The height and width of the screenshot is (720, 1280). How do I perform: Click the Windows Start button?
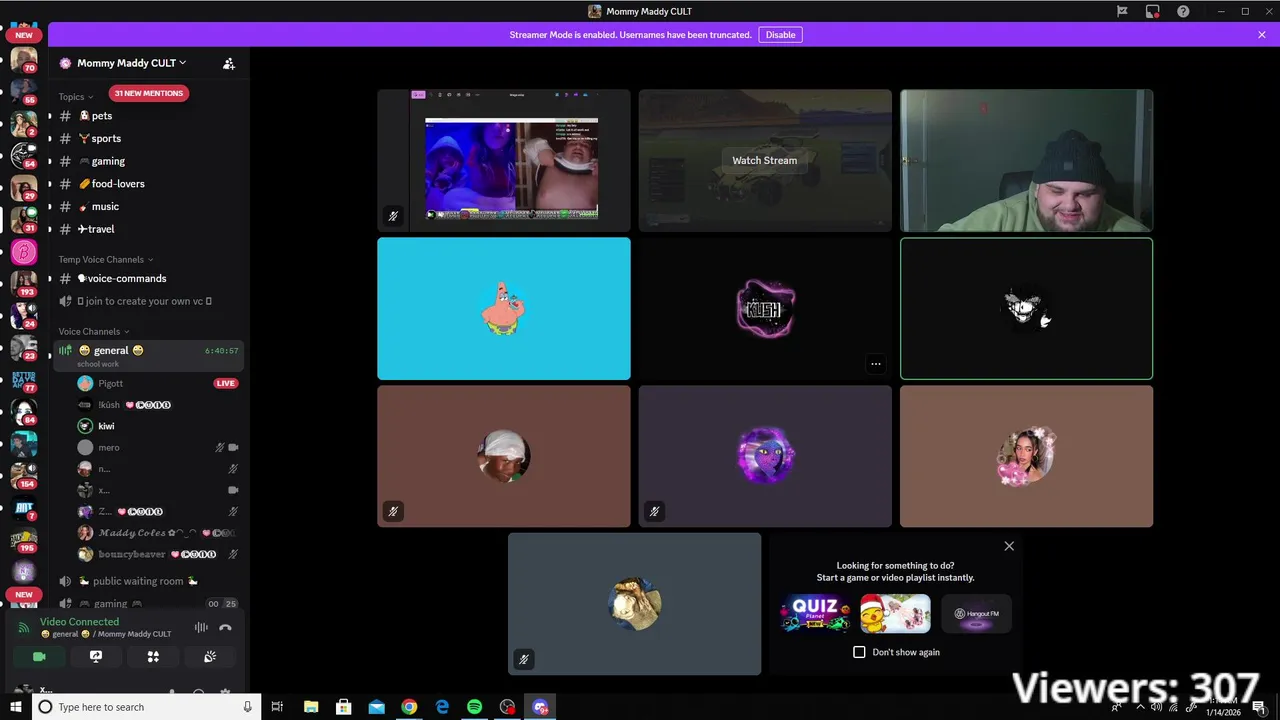[16, 707]
